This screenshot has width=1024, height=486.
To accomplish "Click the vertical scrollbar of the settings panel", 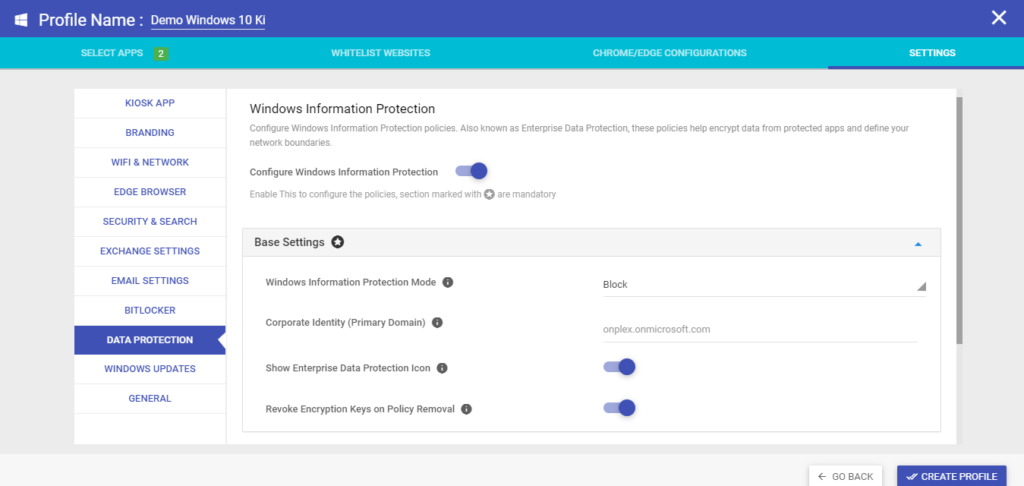I will click(959, 221).
